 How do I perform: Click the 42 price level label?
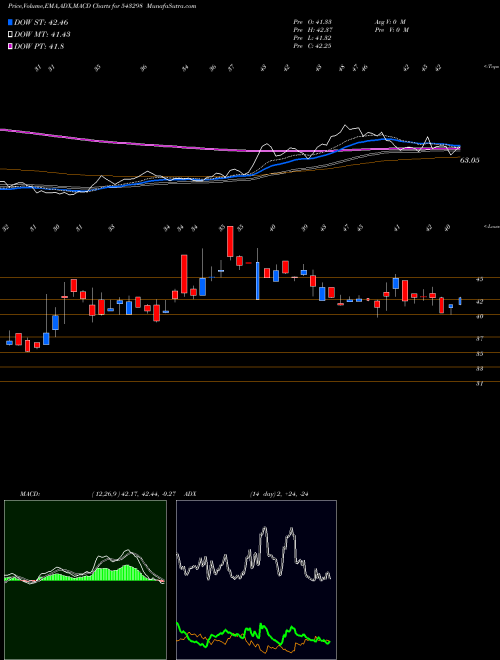(479, 301)
